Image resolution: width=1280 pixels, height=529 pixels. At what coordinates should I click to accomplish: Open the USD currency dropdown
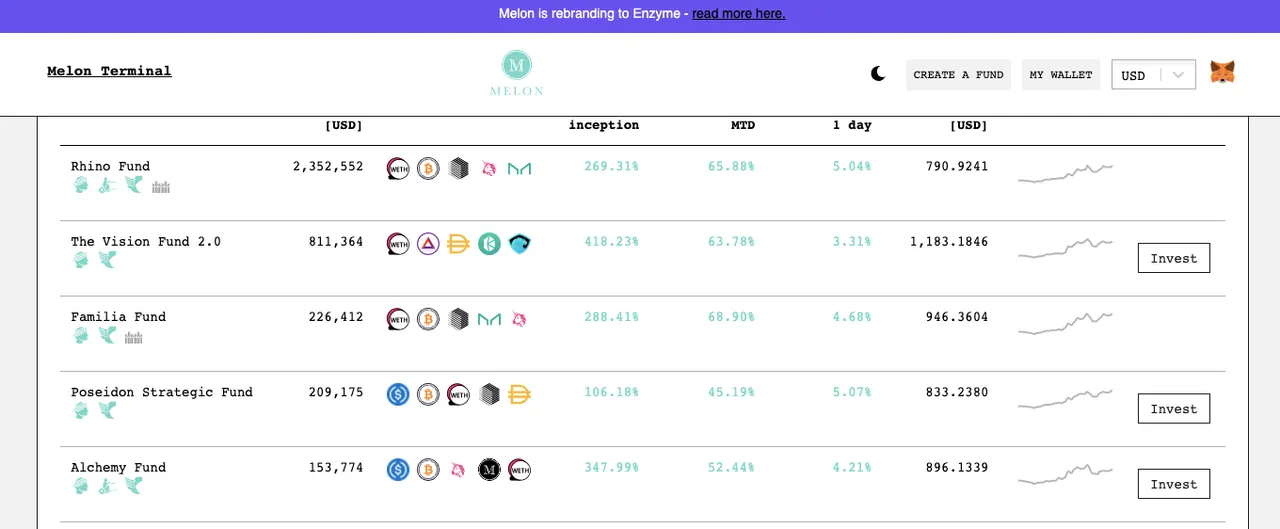pos(1153,75)
